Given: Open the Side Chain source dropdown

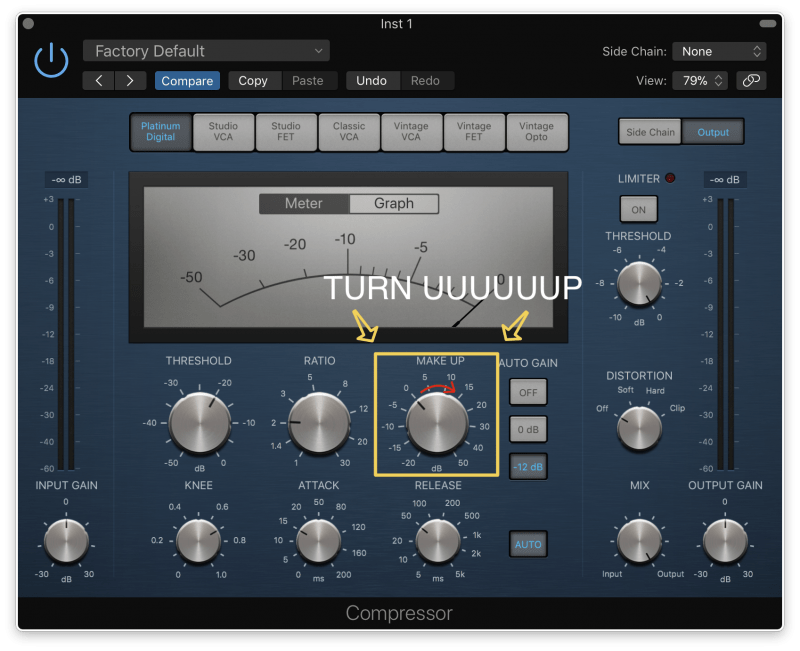Looking at the screenshot, I should 719,50.
